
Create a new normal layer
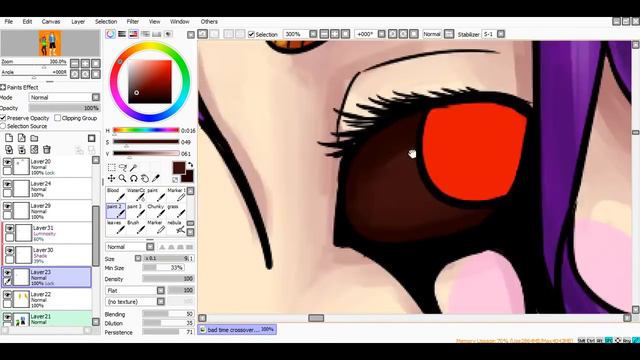click(x=9, y=138)
